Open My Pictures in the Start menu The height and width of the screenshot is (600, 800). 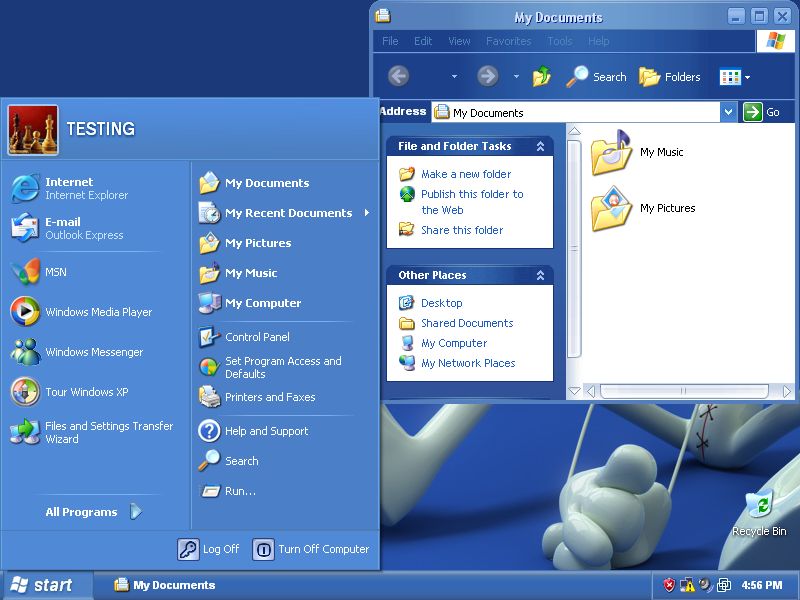245,243
